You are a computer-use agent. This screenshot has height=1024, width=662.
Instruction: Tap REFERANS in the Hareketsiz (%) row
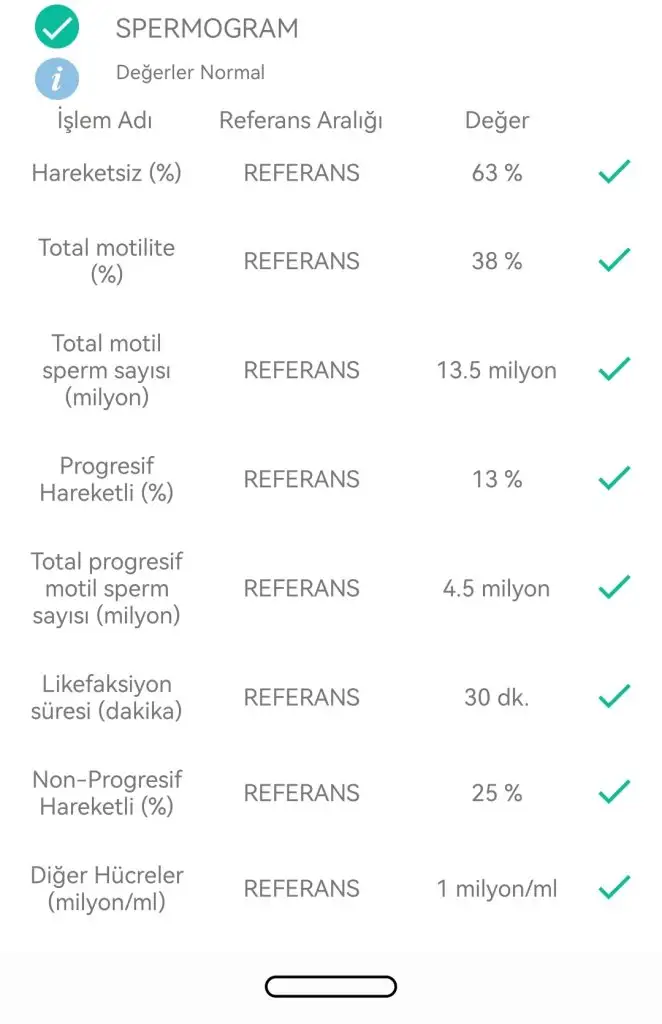302,173
